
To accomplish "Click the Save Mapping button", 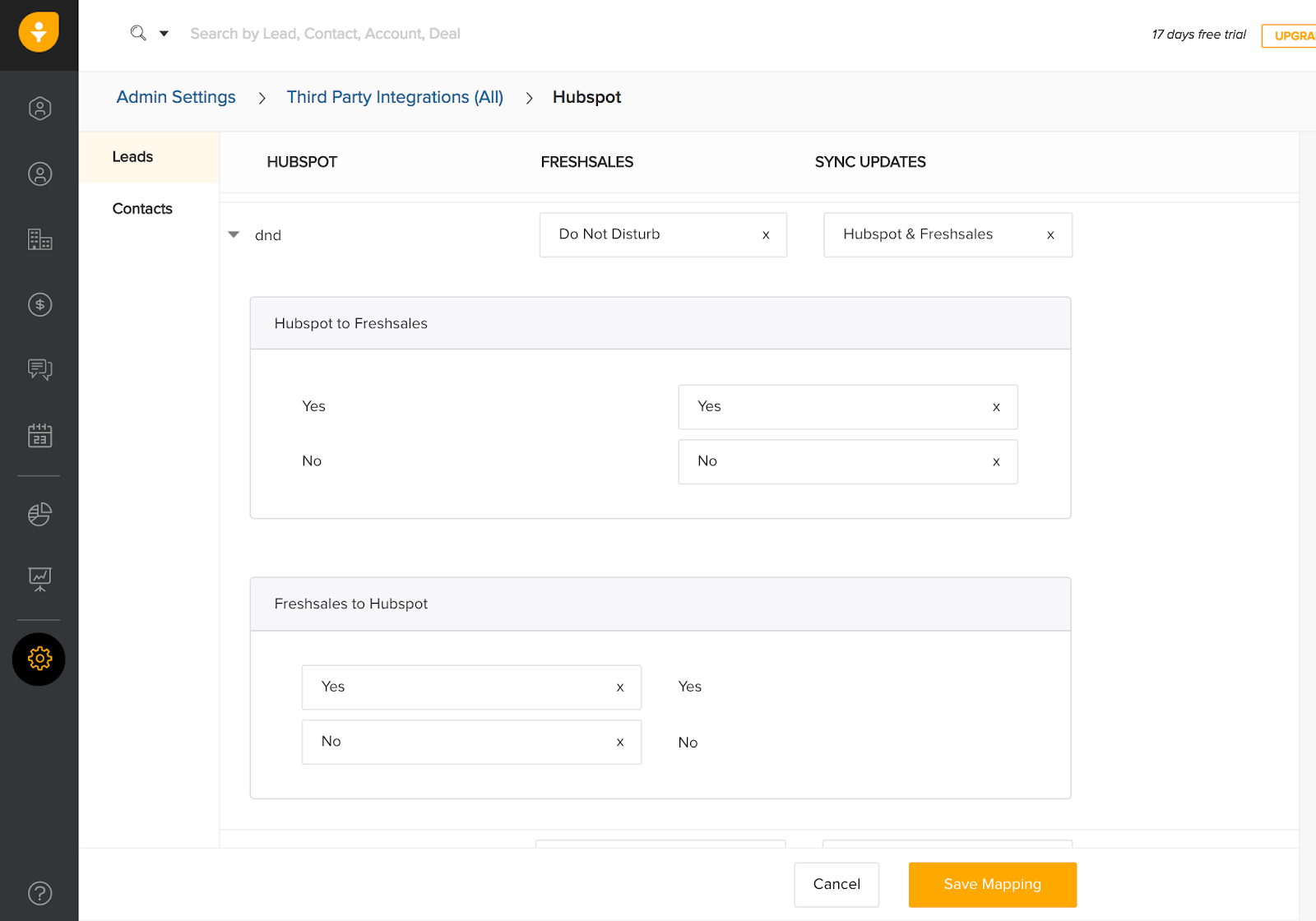I will [x=992, y=885].
